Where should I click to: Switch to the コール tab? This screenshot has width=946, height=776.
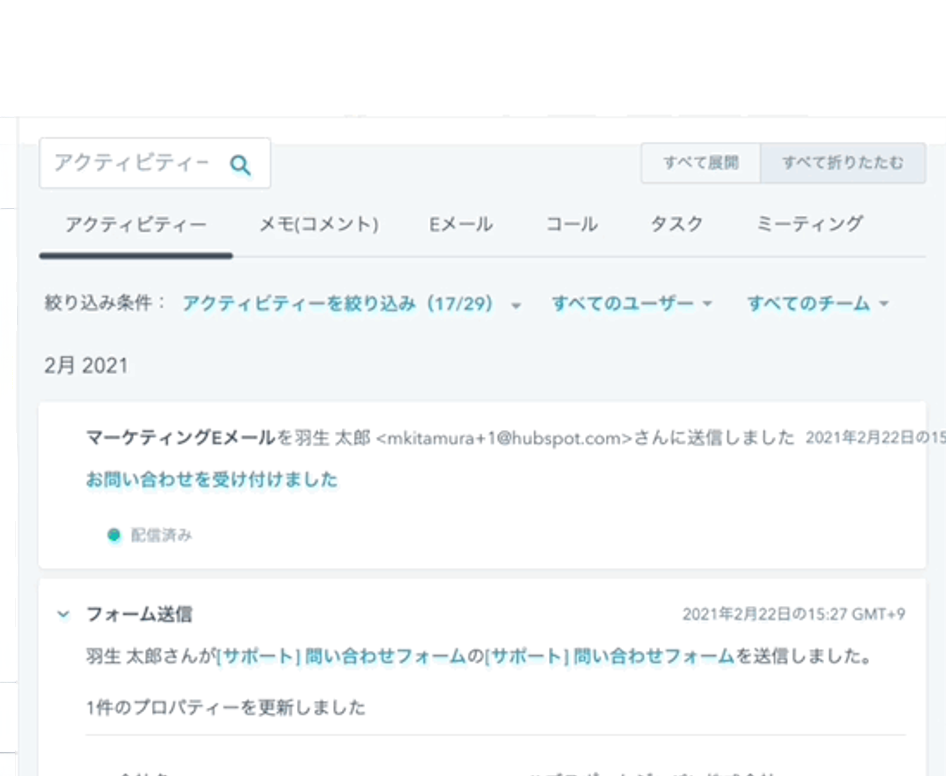click(571, 225)
